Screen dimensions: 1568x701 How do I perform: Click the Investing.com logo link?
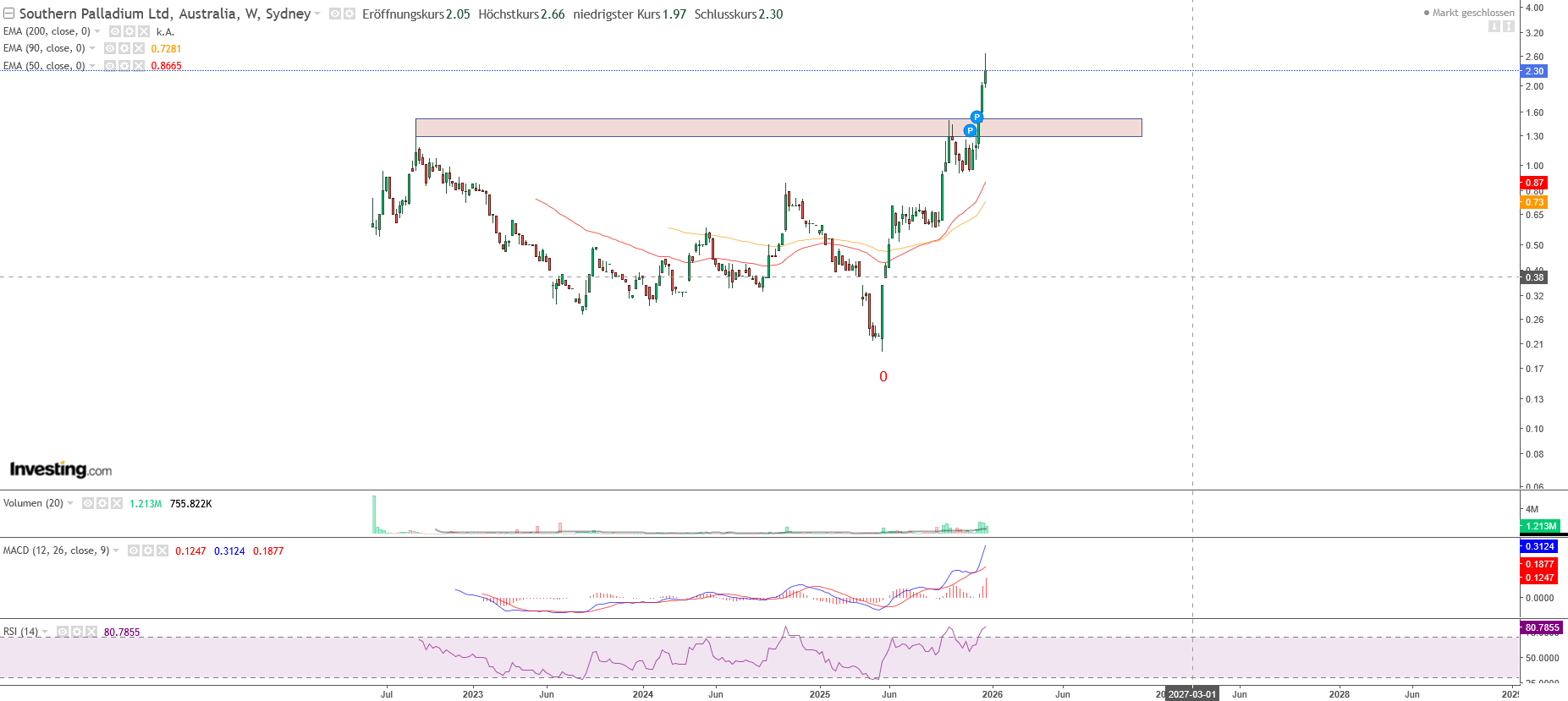pyautogui.click(x=60, y=469)
